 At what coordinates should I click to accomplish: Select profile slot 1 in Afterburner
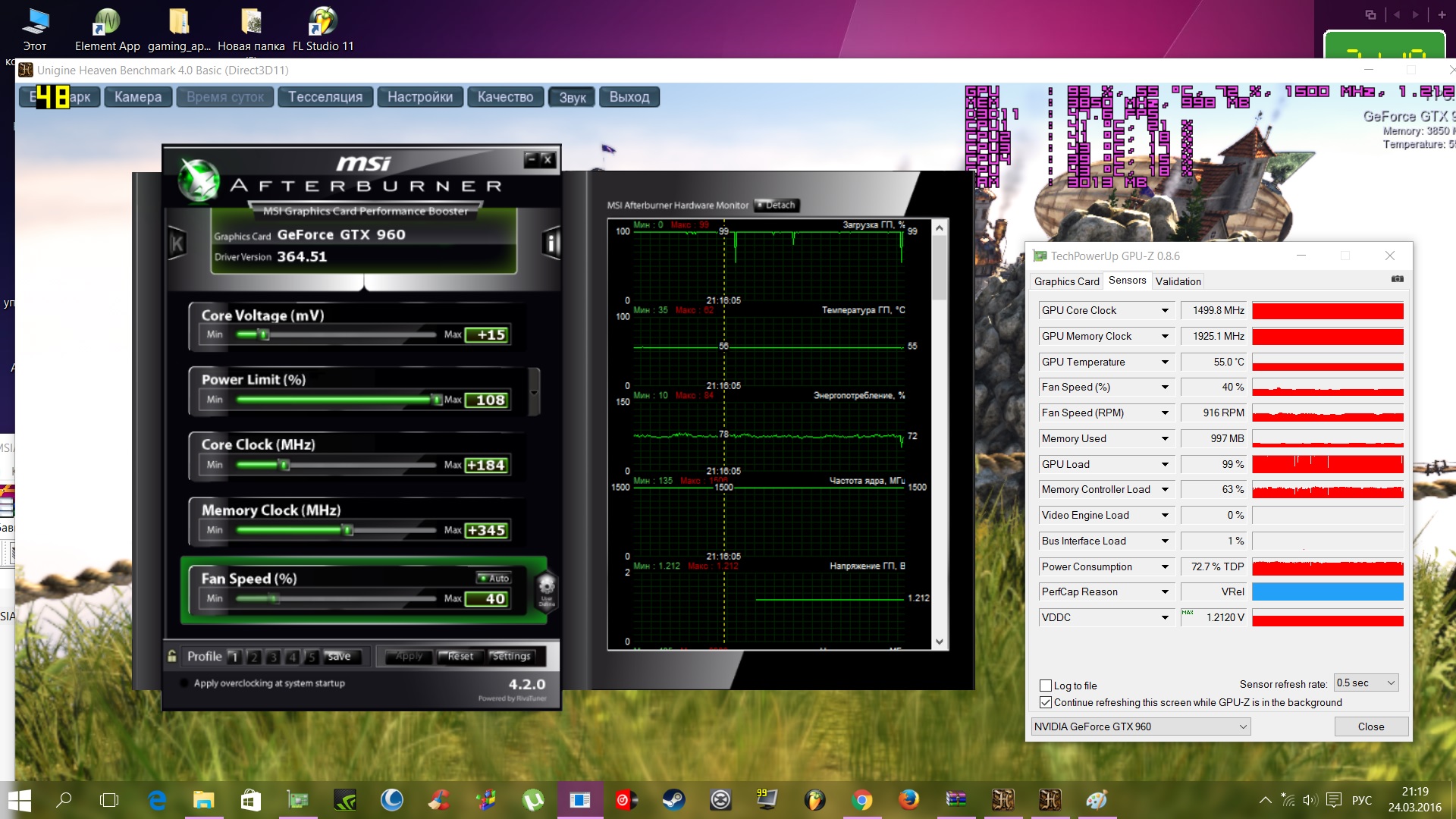point(234,657)
